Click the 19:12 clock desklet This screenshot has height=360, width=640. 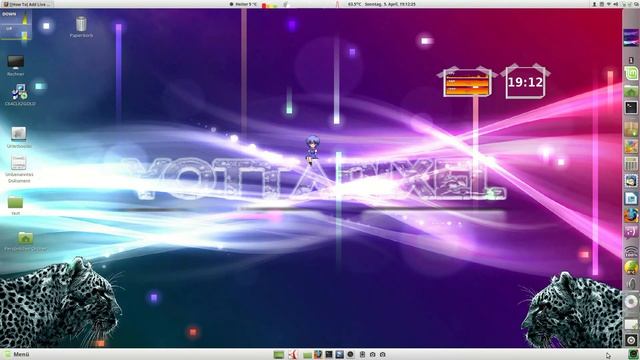click(525, 82)
